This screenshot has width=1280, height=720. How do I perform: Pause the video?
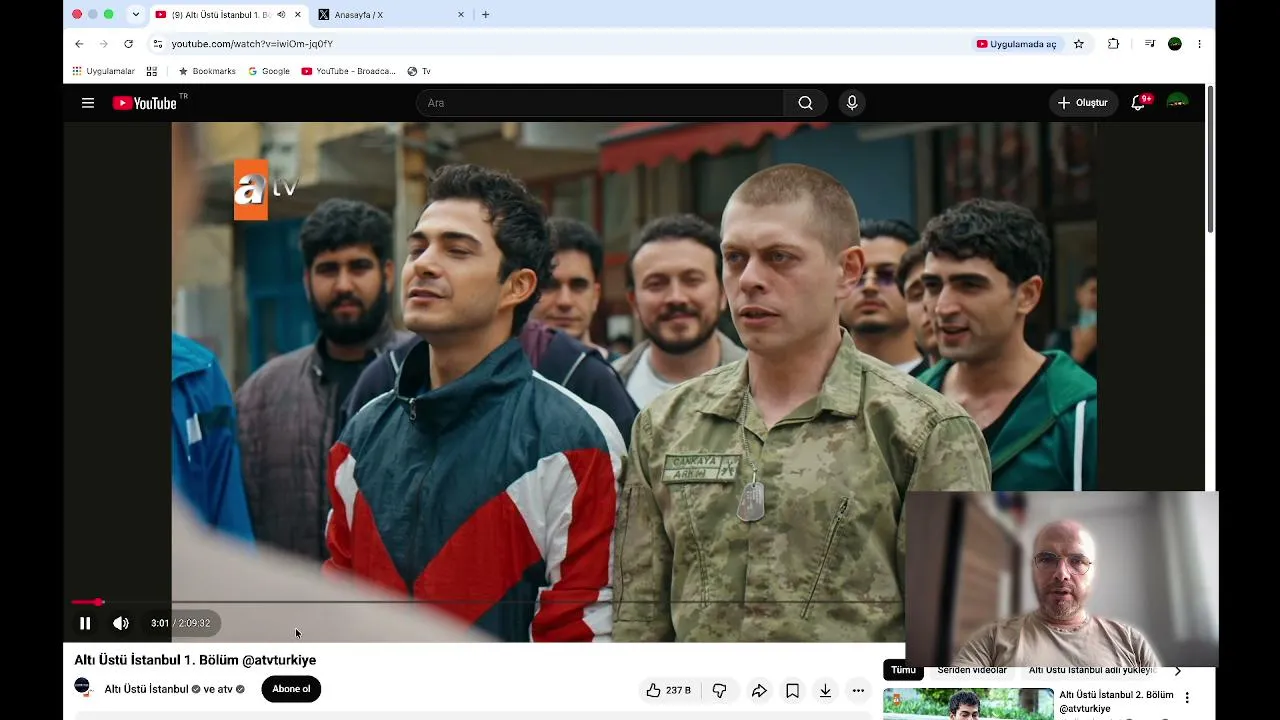pos(85,623)
